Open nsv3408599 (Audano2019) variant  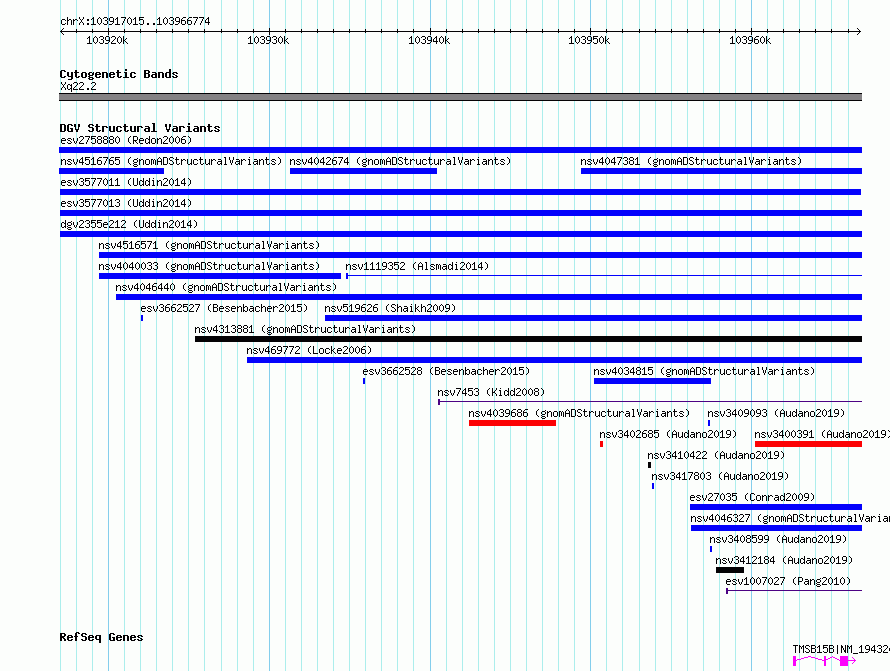[x=778, y=539]
